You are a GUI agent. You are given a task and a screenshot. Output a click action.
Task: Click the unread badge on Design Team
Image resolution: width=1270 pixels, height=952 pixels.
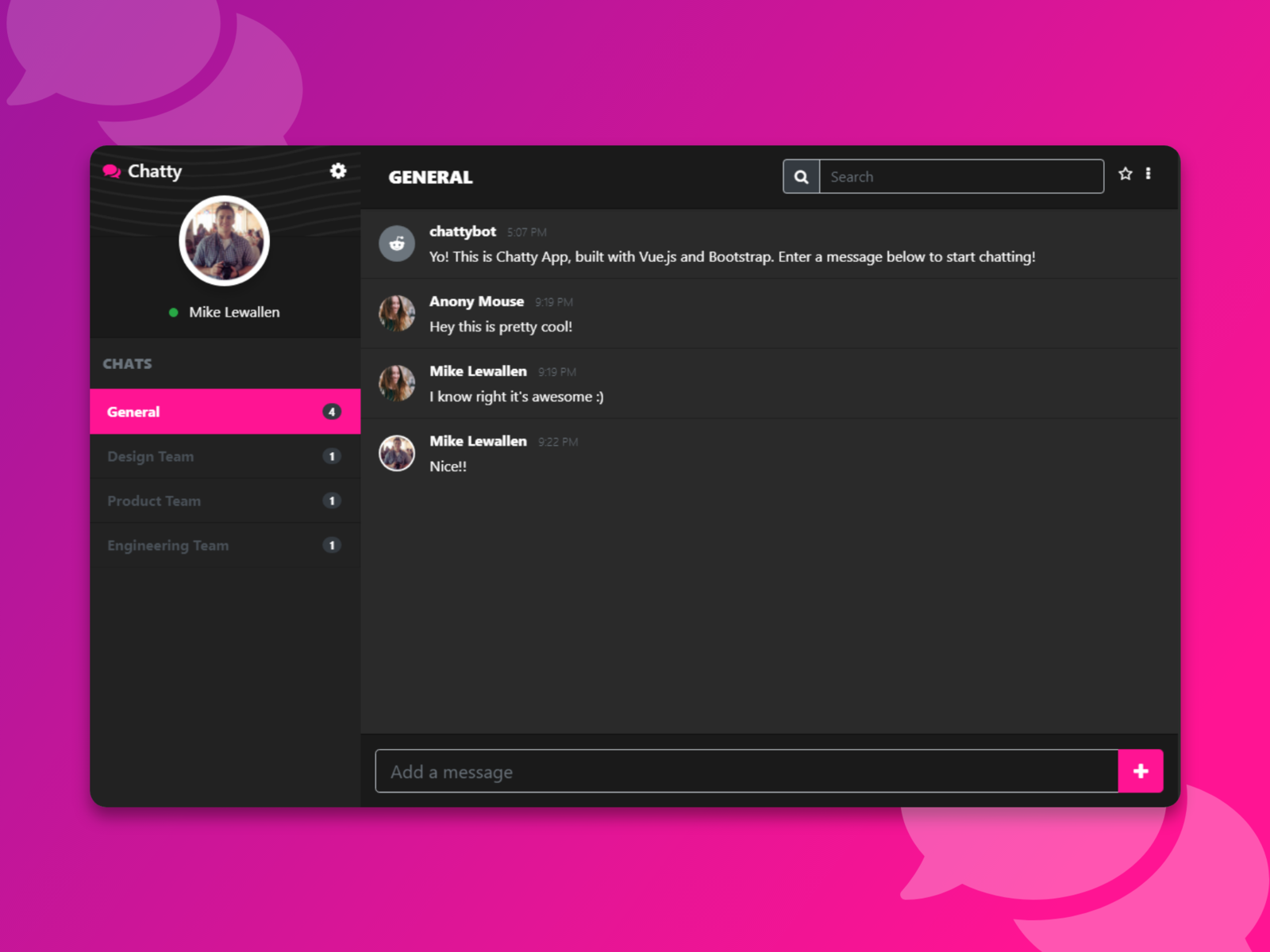(332, 456)
